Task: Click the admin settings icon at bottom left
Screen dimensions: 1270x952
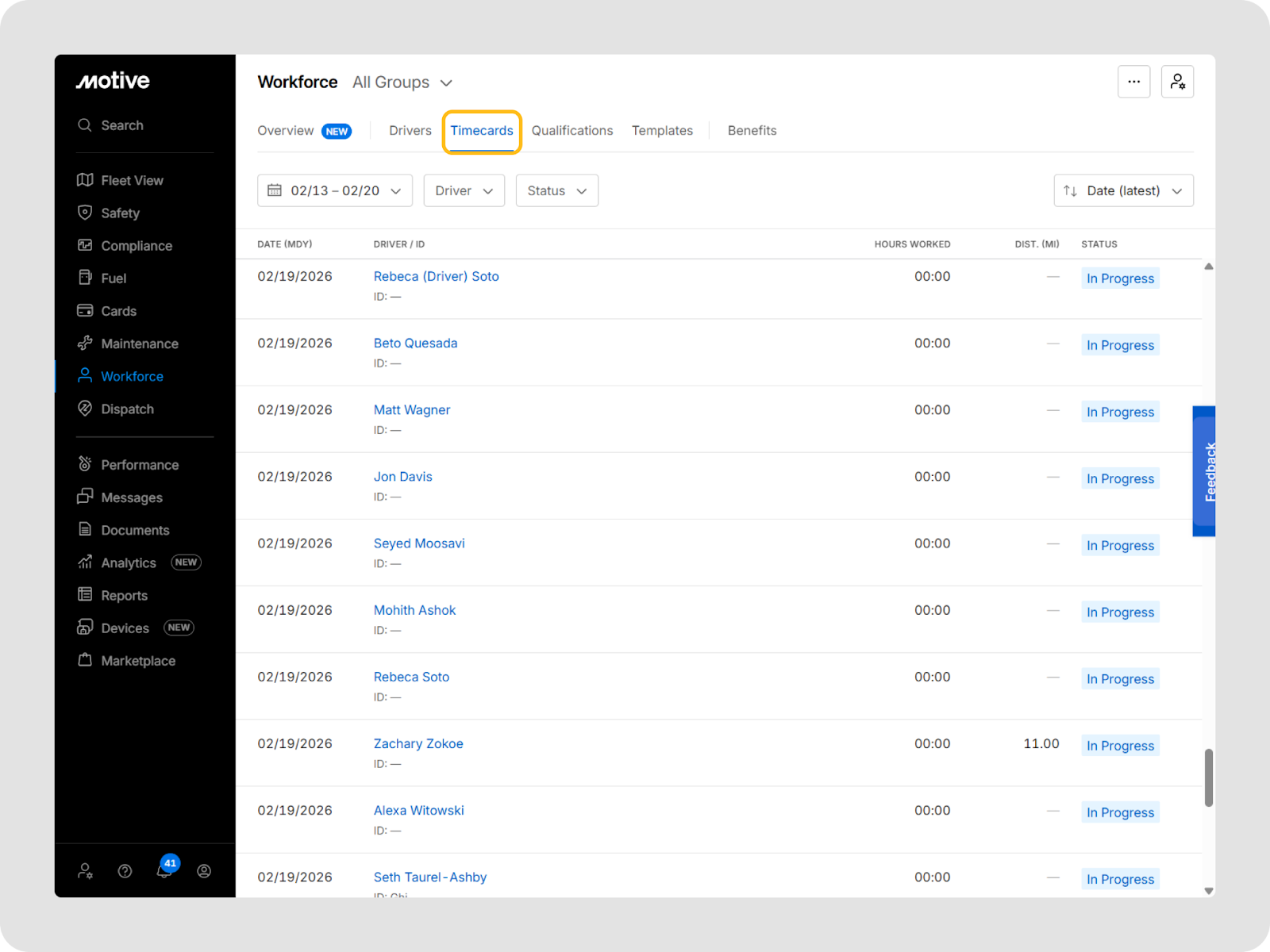Action: [85, 871]
